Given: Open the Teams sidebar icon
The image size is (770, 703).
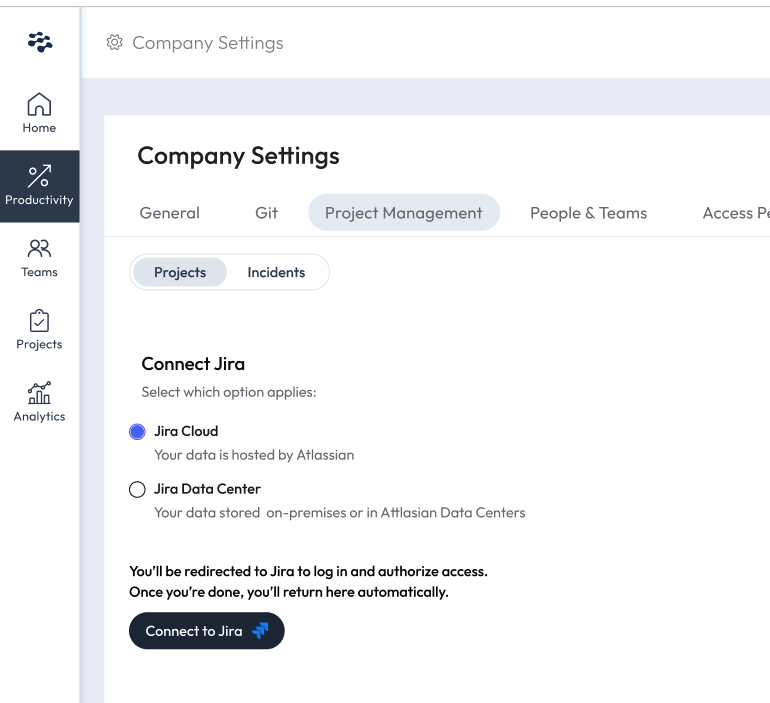Looking at the screenshot, I should point(39,248).
